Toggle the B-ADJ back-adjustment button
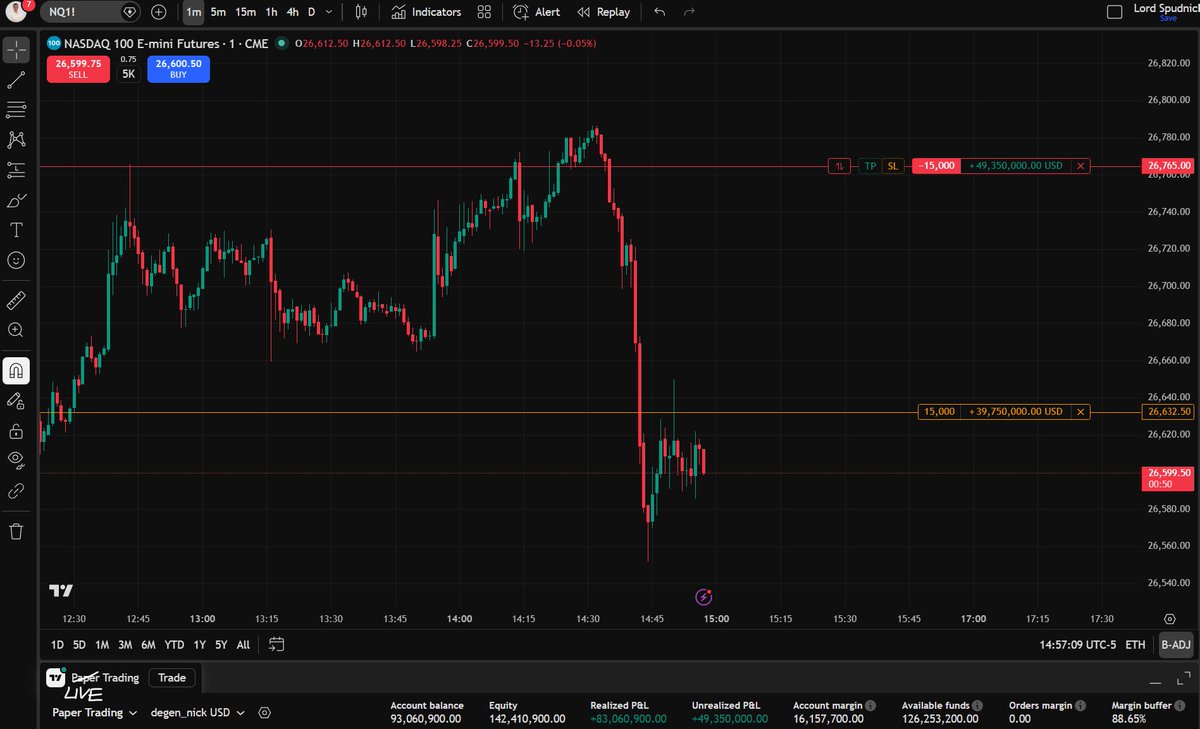This screenshot has width=1200, height=729. (x=1176, y=645)
